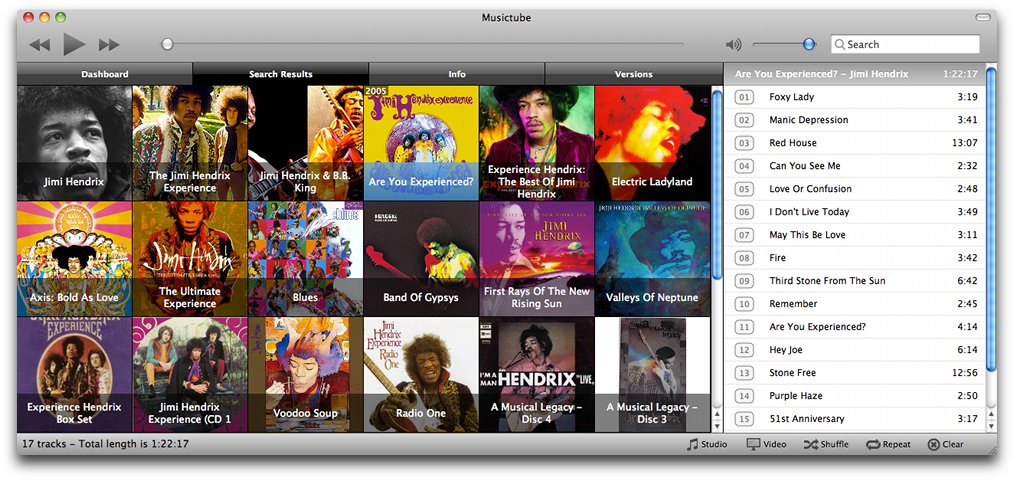The height and width of the screenshot is (480, 1014).
Task: Select the Hey Joe track
Action: [x=855, y=350]
